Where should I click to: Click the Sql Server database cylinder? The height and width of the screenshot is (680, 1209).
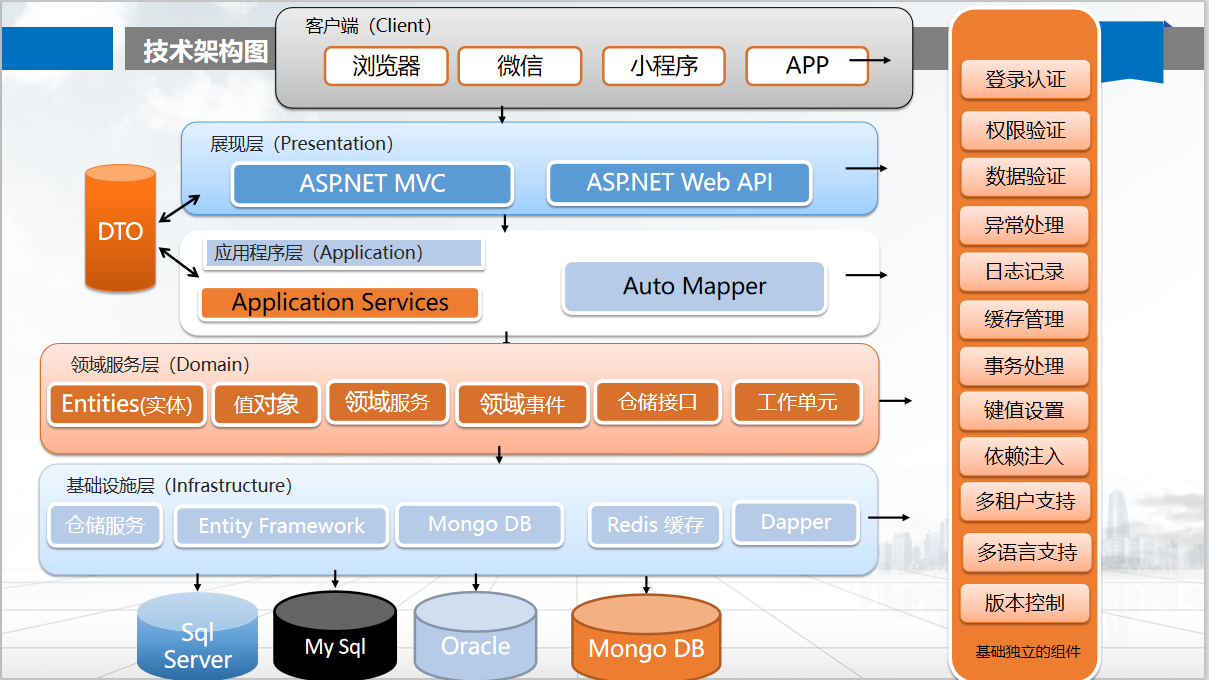tap(197, 637)
